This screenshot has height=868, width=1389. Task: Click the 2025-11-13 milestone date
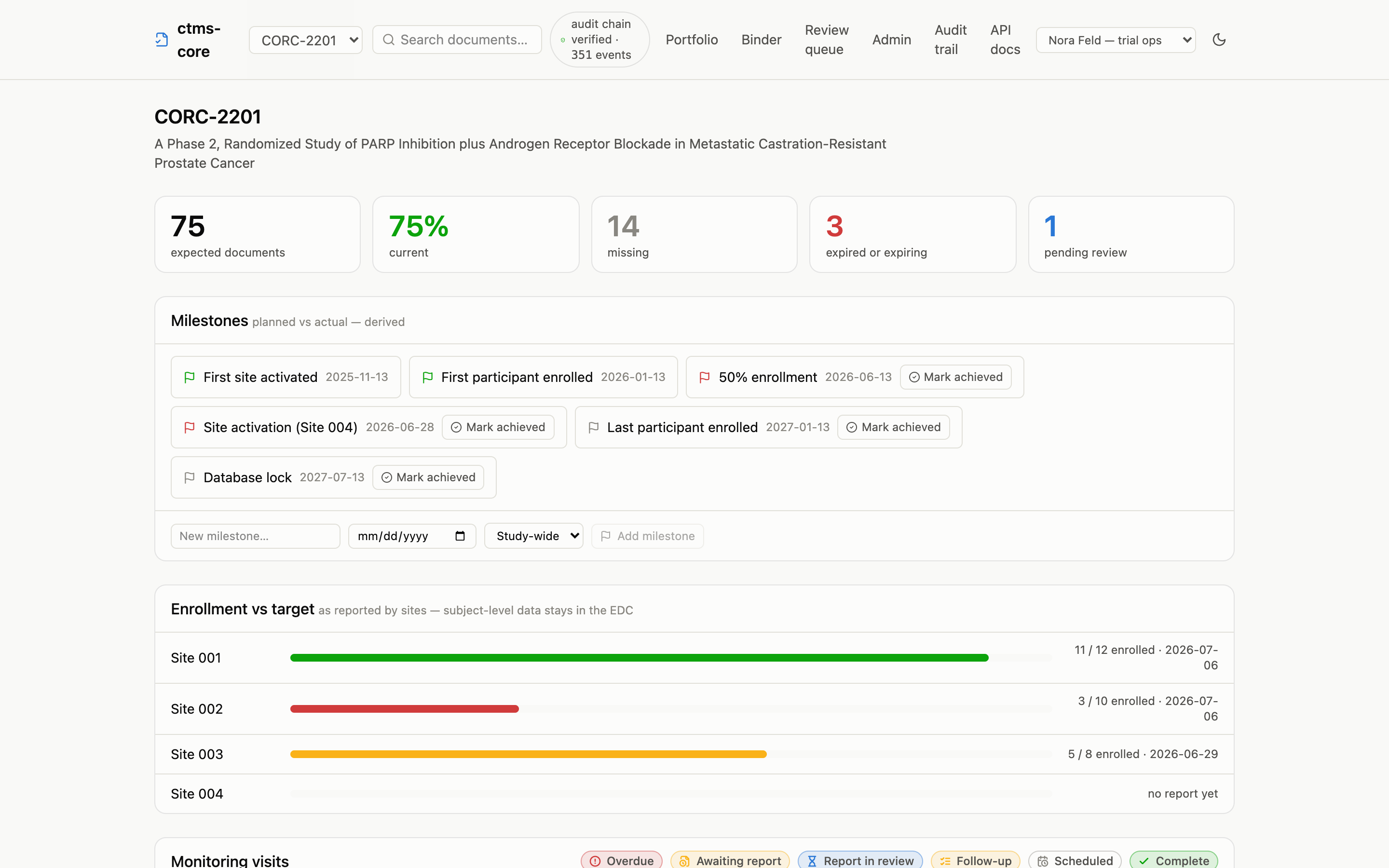pos(356,377)
